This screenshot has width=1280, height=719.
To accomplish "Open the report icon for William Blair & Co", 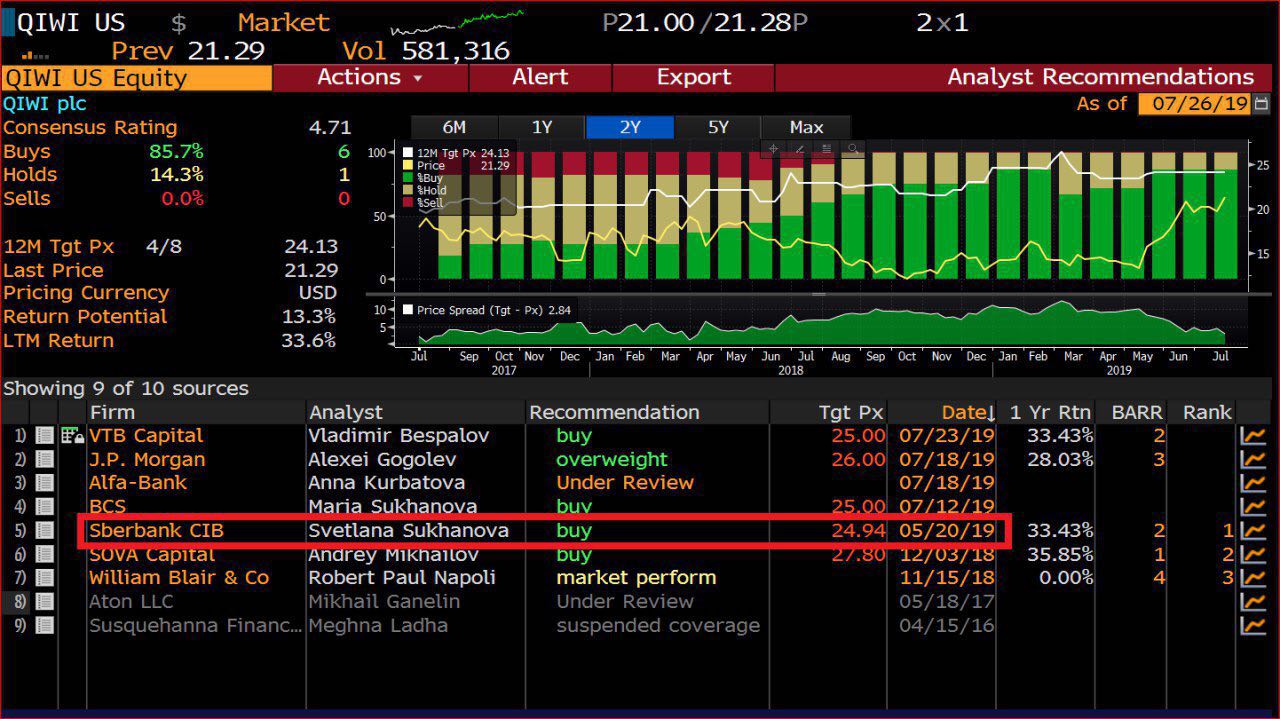I will 44,578.
